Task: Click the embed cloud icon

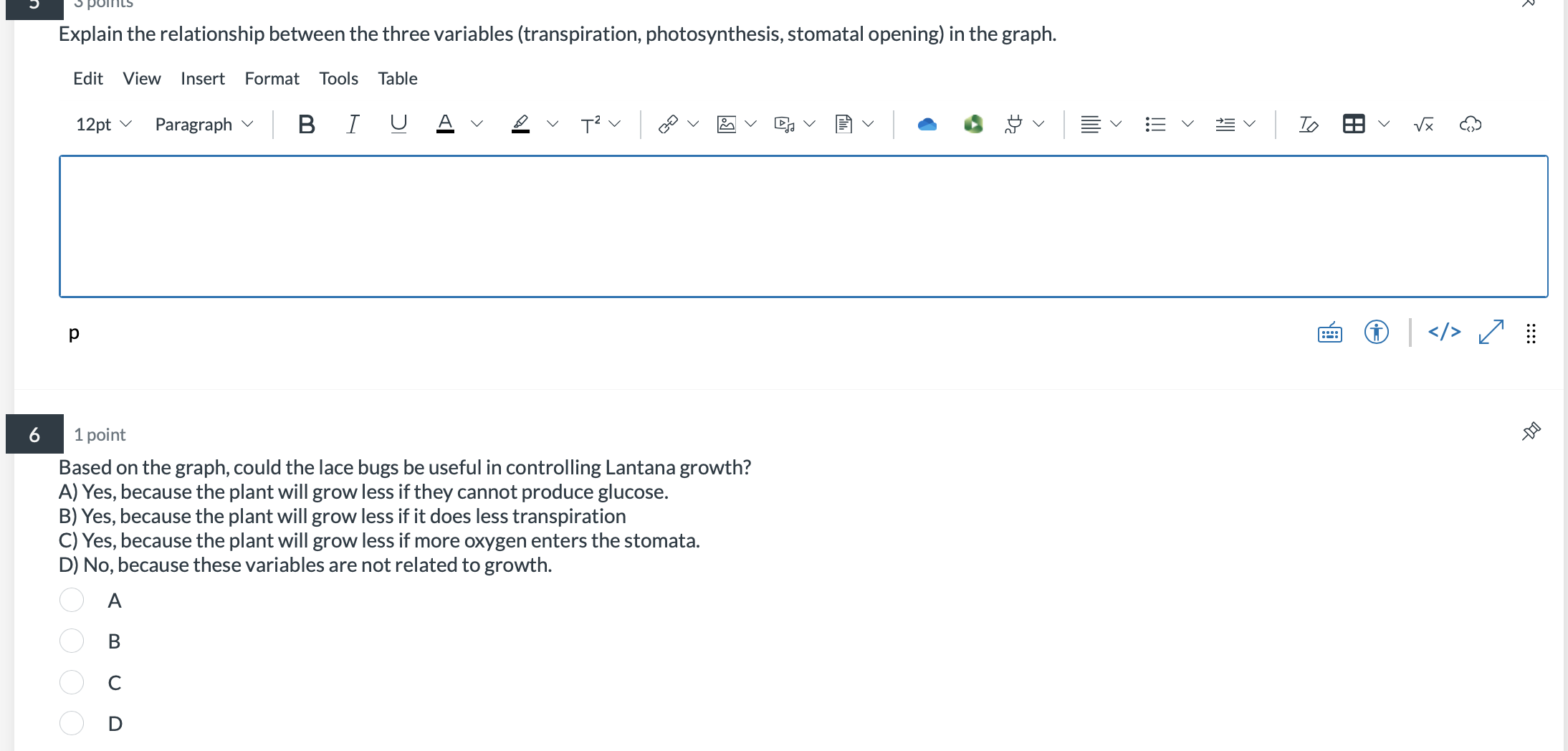Action: click(1471, 125)
